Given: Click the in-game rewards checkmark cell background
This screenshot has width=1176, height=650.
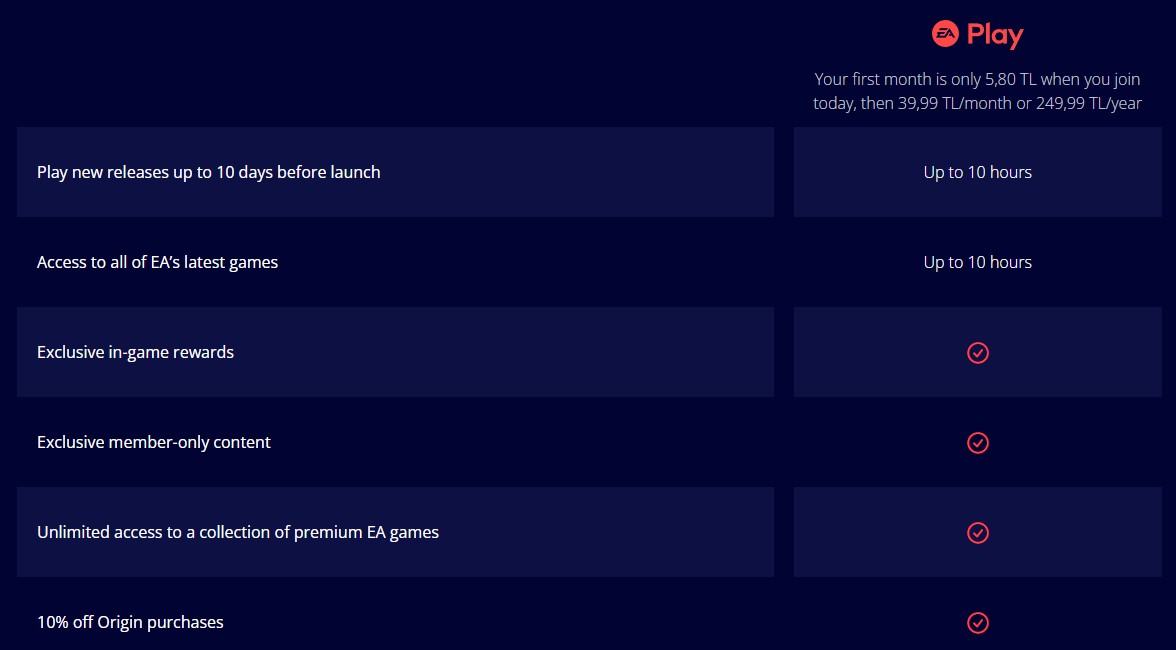Looking at the screenshot, I should coord(977,352).
